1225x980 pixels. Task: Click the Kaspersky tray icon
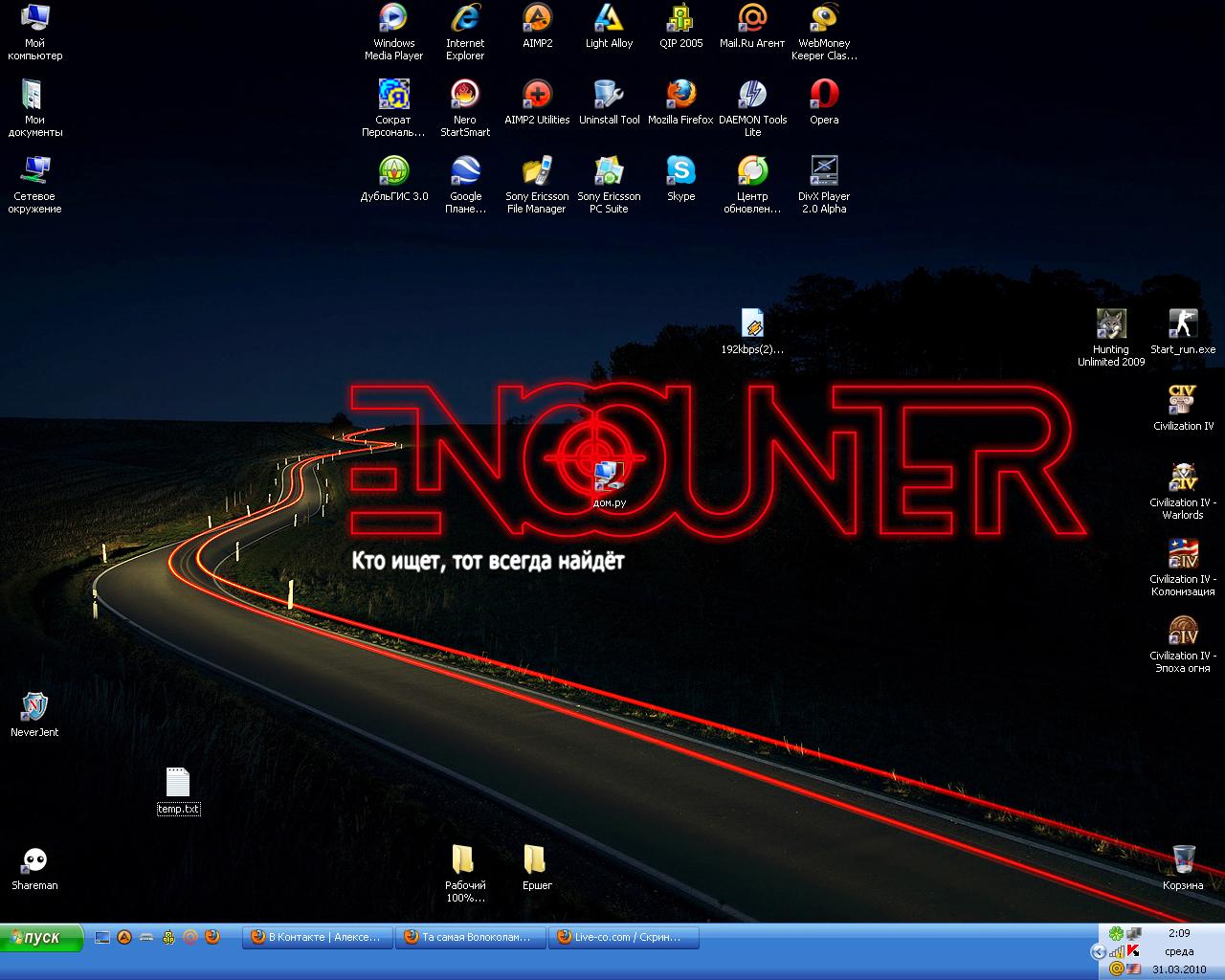(x=1134, y=951)
